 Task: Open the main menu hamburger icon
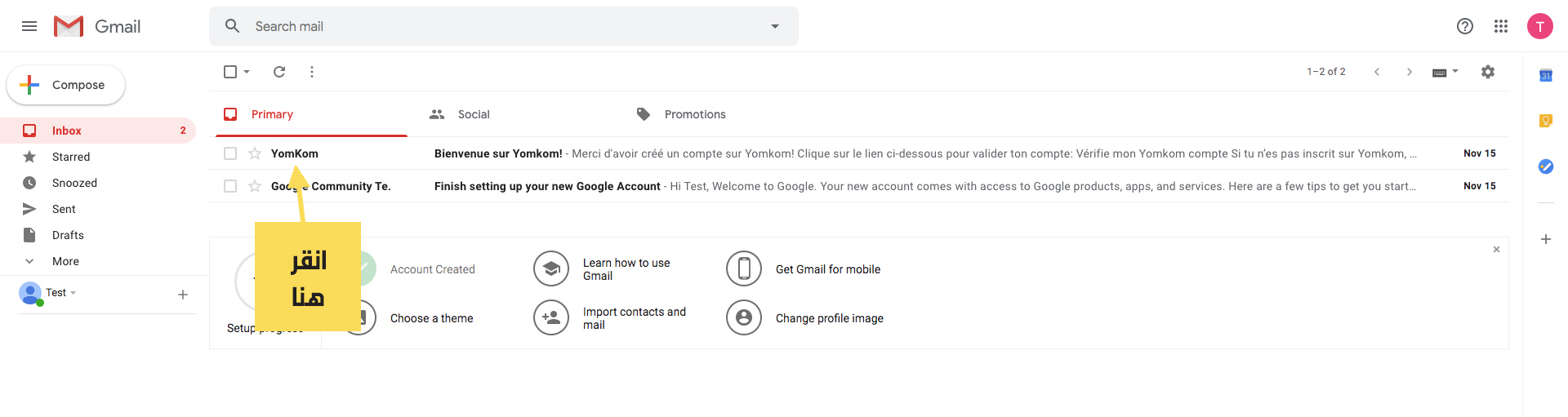(x=29, y=26)
